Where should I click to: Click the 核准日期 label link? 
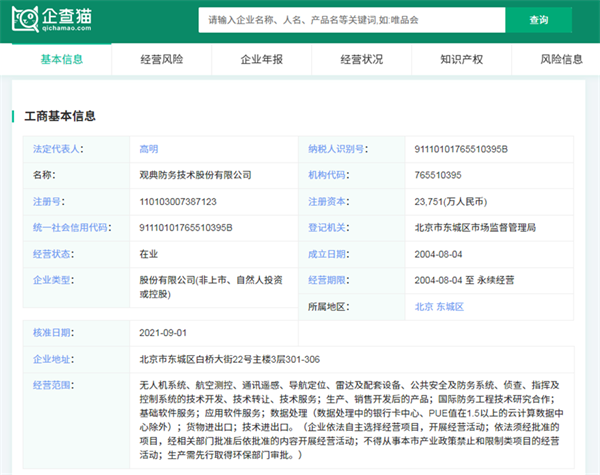[x=51, y=333]
